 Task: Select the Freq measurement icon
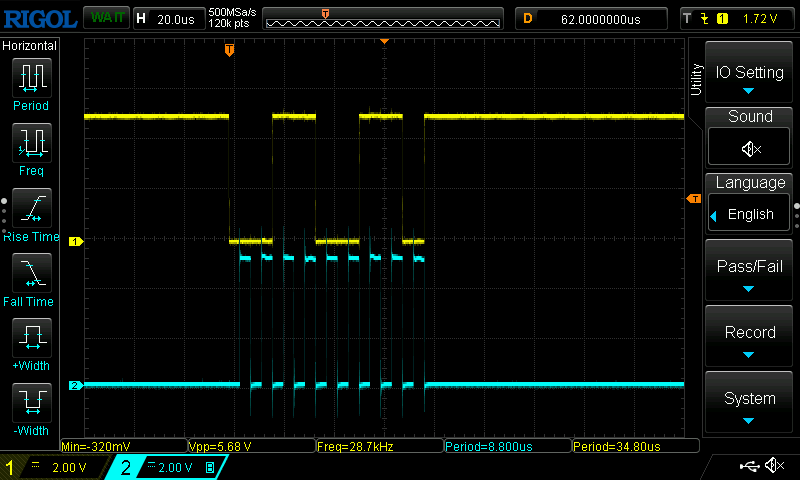[30, 142]
